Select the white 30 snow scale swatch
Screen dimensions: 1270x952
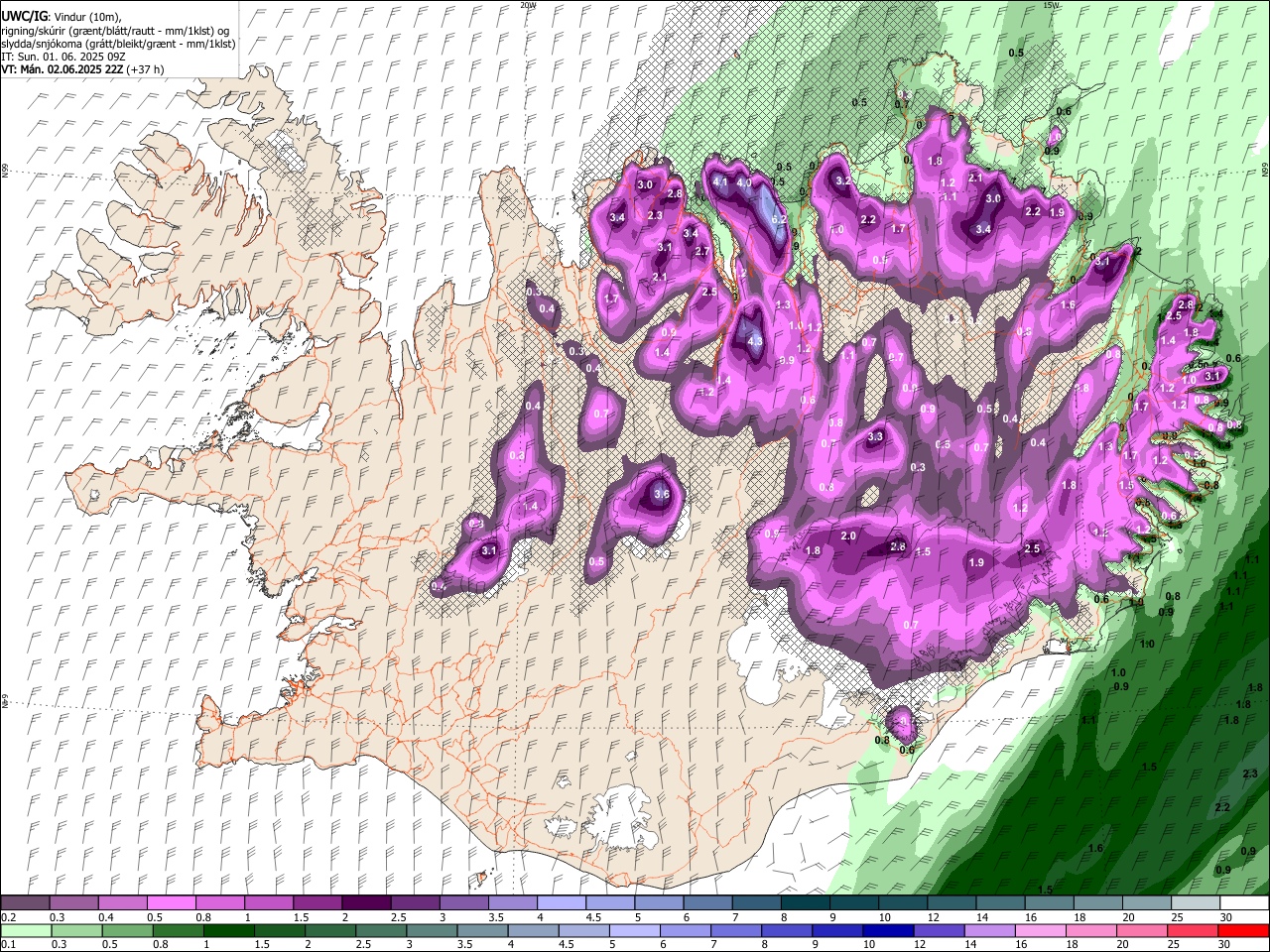tap(1244, 903)
